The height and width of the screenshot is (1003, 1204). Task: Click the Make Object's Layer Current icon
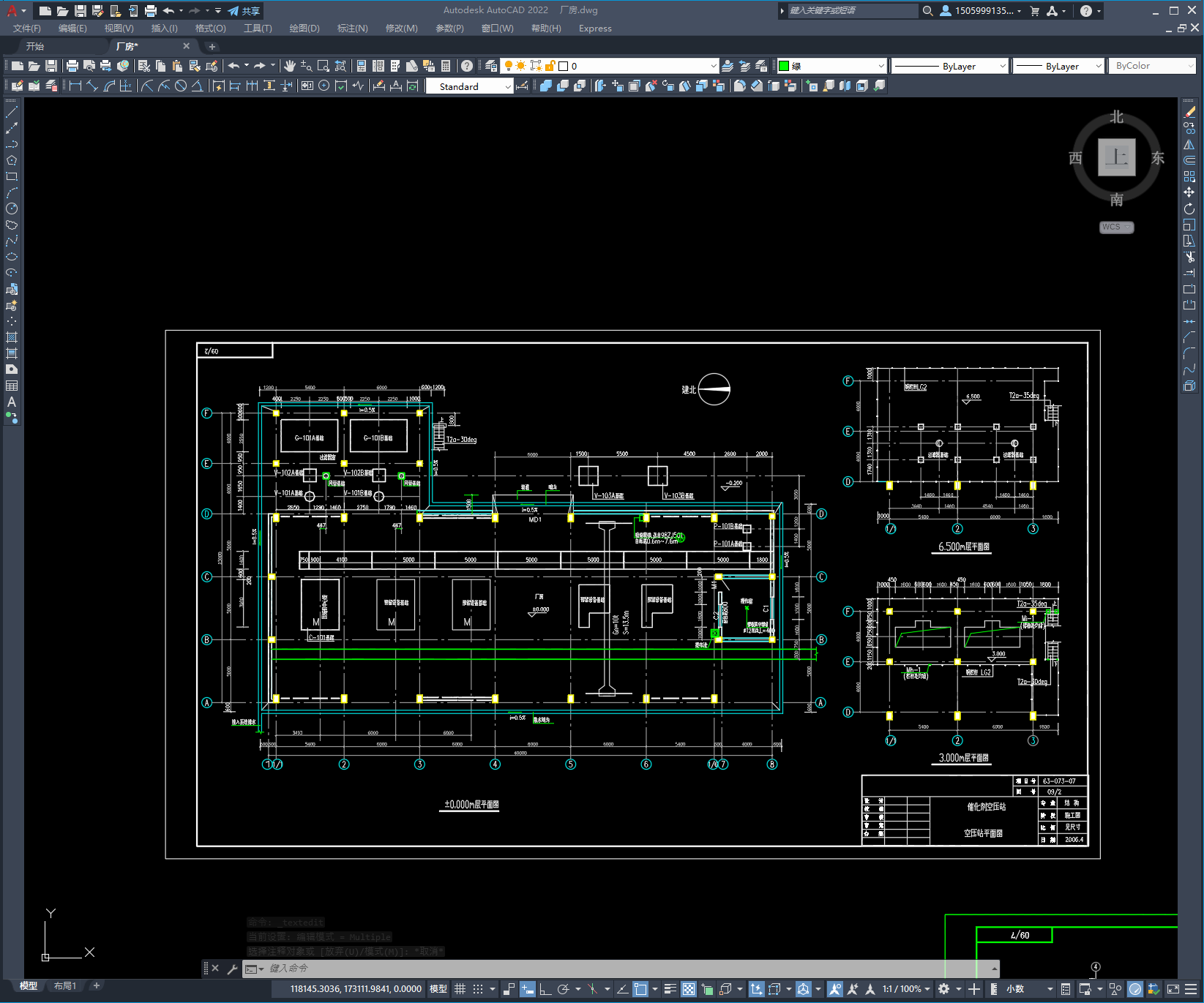click(728, 66)
